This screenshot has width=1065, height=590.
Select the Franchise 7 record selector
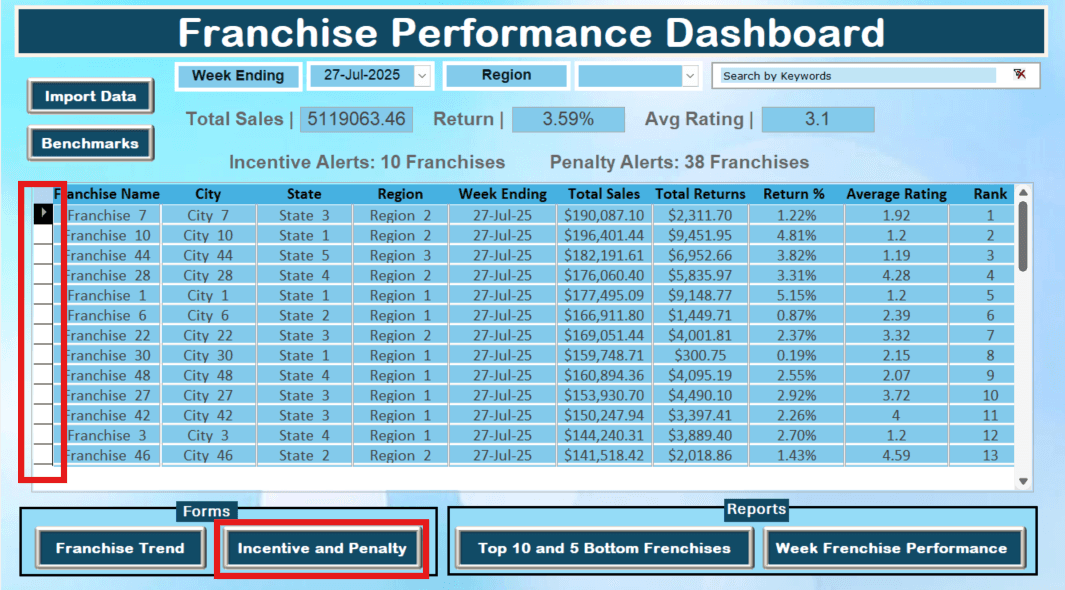(x=43, y=214)
